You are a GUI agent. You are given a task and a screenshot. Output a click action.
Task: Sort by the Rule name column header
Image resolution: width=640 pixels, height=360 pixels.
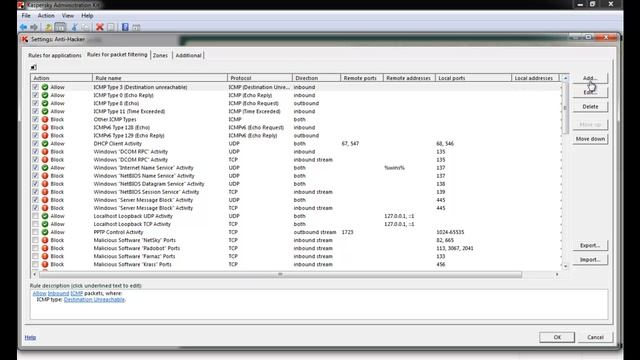tap(160, 78)
